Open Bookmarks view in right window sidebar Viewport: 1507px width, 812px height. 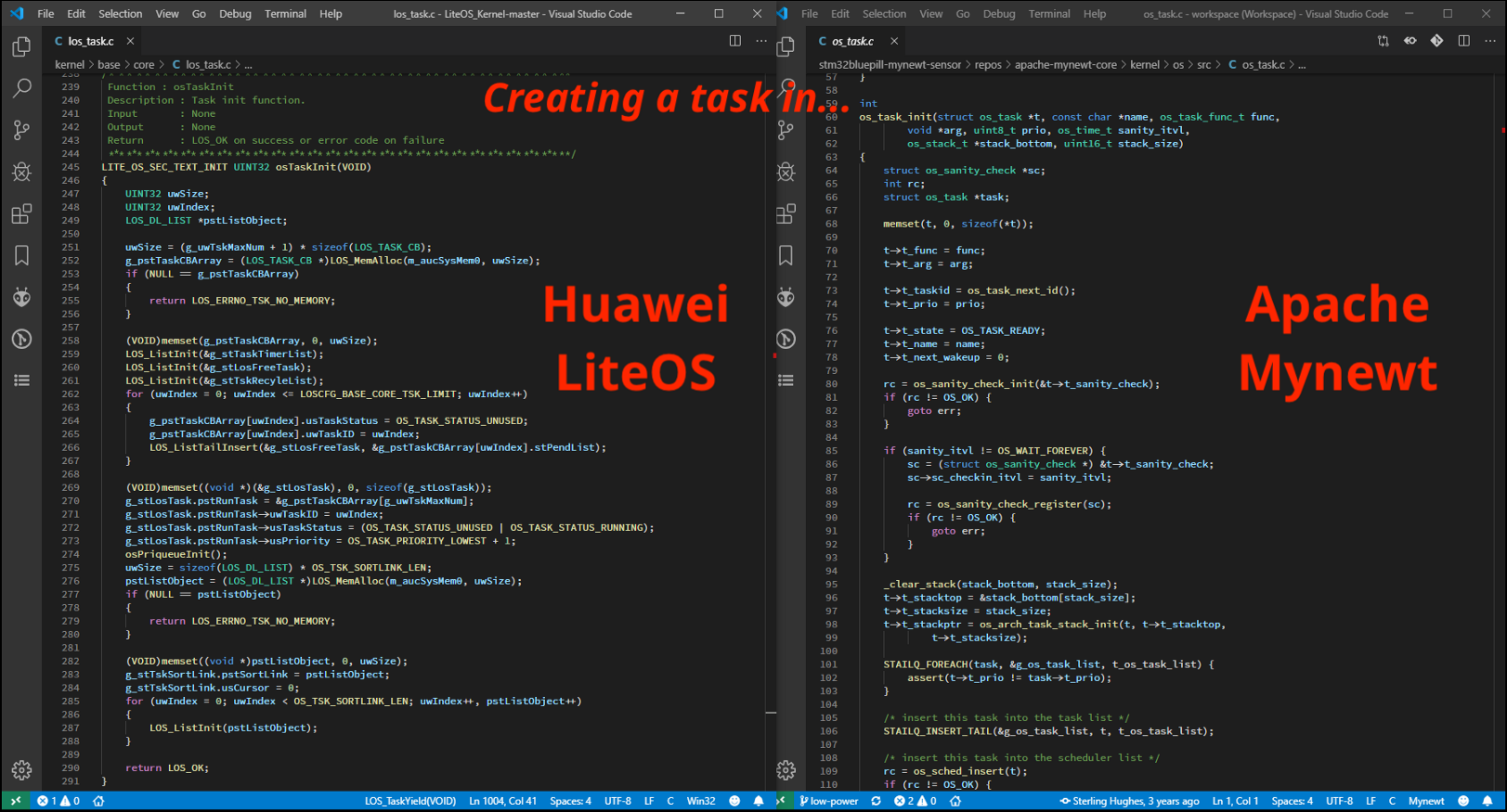(786, 255)
